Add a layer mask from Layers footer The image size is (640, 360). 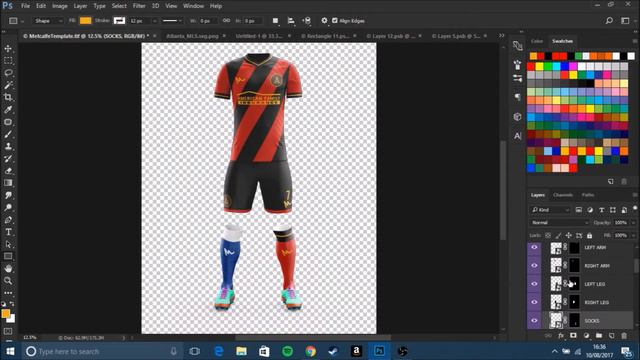[573, 336]
